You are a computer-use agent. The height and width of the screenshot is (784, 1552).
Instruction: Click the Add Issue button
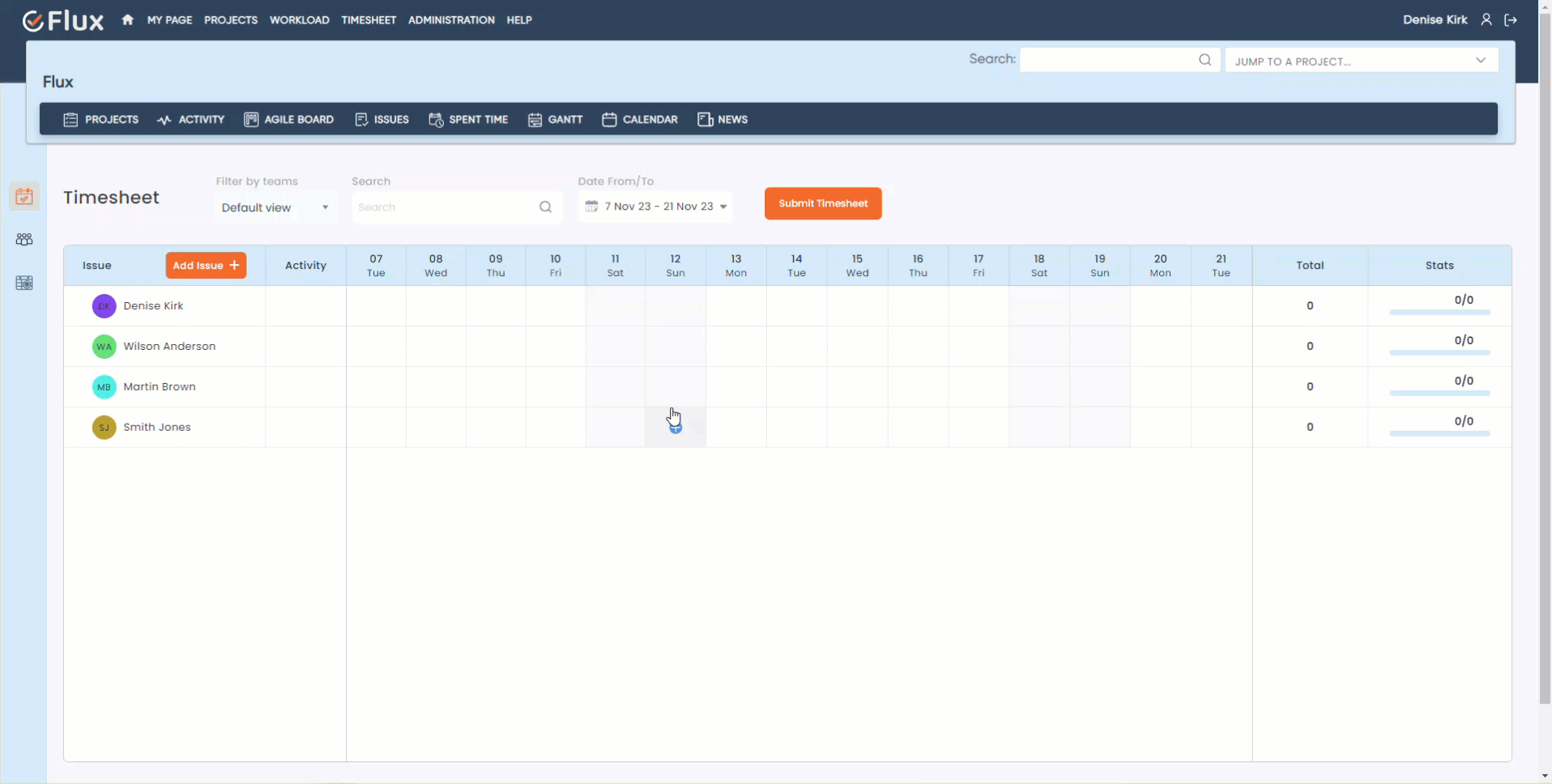pyautogui.click(x=206, y=266)
